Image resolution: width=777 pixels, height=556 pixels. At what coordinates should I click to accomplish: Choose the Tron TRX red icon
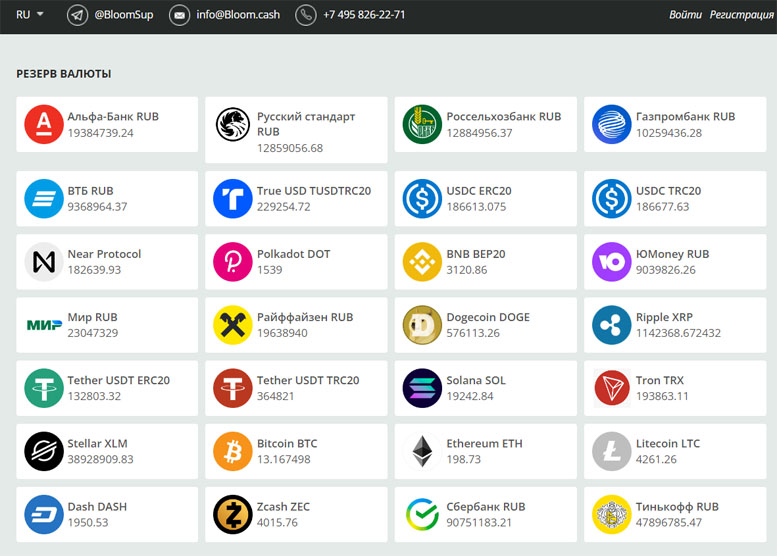click(611, 388)
